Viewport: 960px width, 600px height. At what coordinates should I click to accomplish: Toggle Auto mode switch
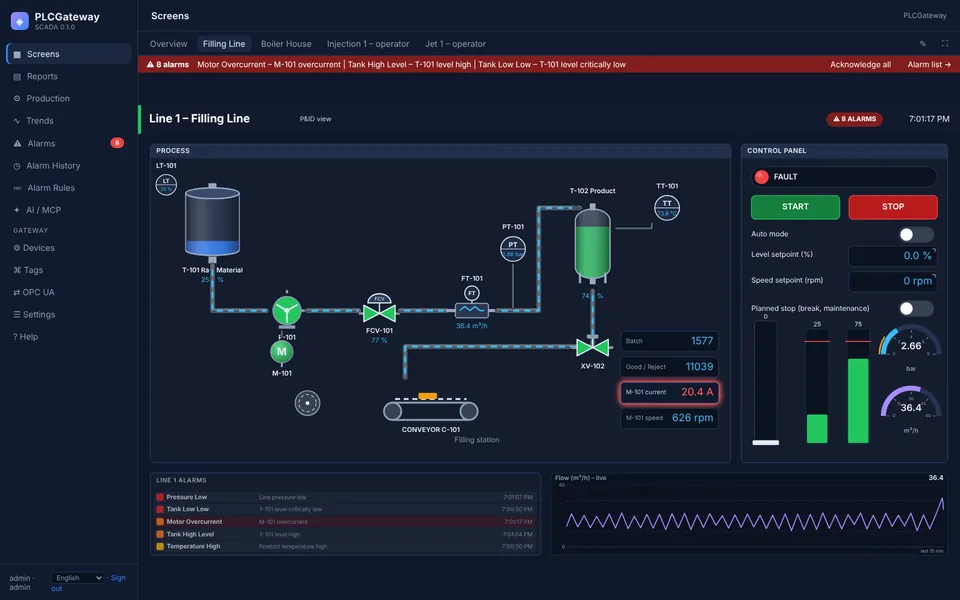point(915,234)
